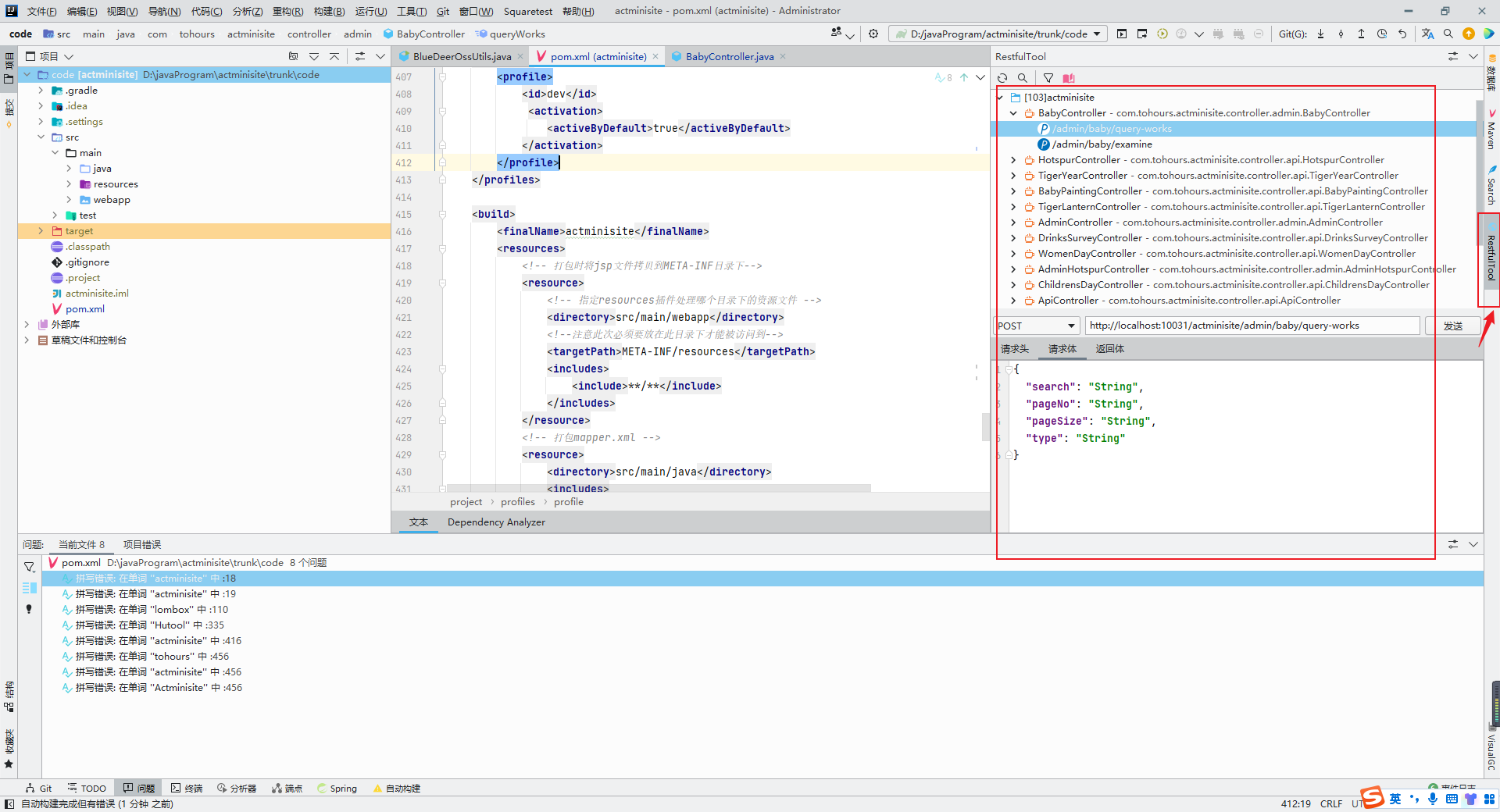Open the POST method dropdown
This screenshot has width=1500, height=812.
[x=1037, y=326]
